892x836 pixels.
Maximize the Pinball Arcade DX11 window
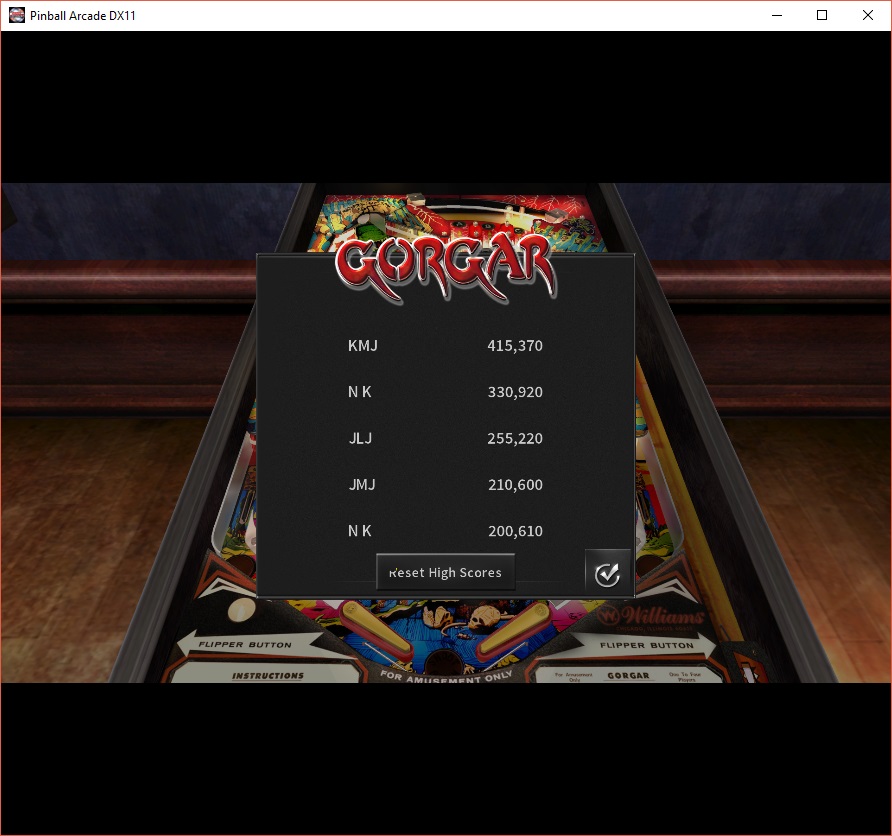pyautogui.click(x=822, y=15)
